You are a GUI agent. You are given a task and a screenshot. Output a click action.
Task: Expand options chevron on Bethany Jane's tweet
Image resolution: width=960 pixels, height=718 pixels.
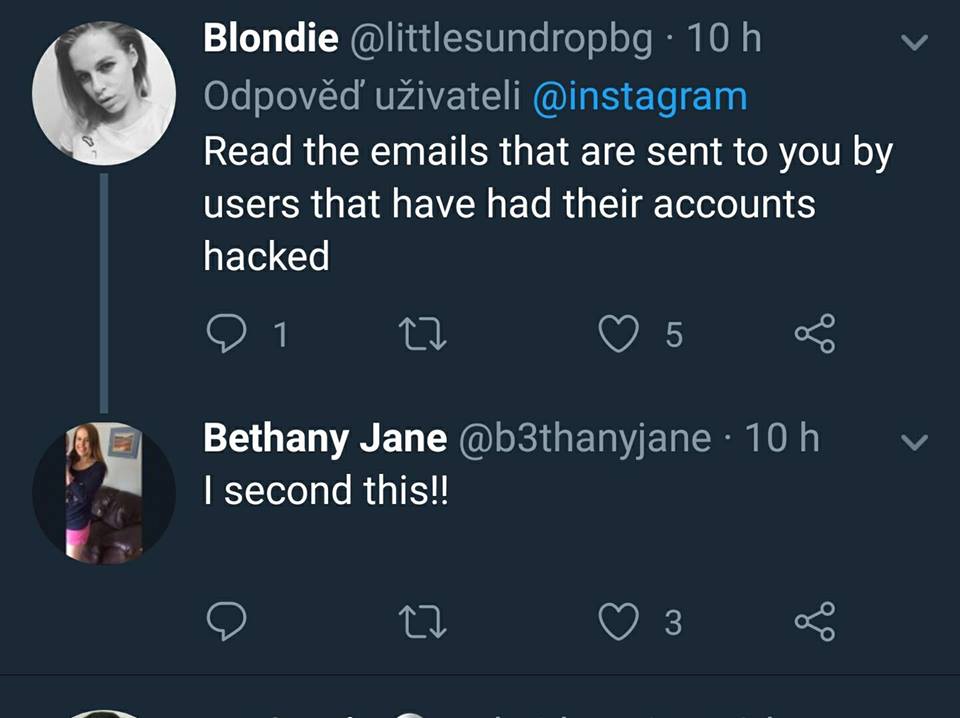coord(915,441)
